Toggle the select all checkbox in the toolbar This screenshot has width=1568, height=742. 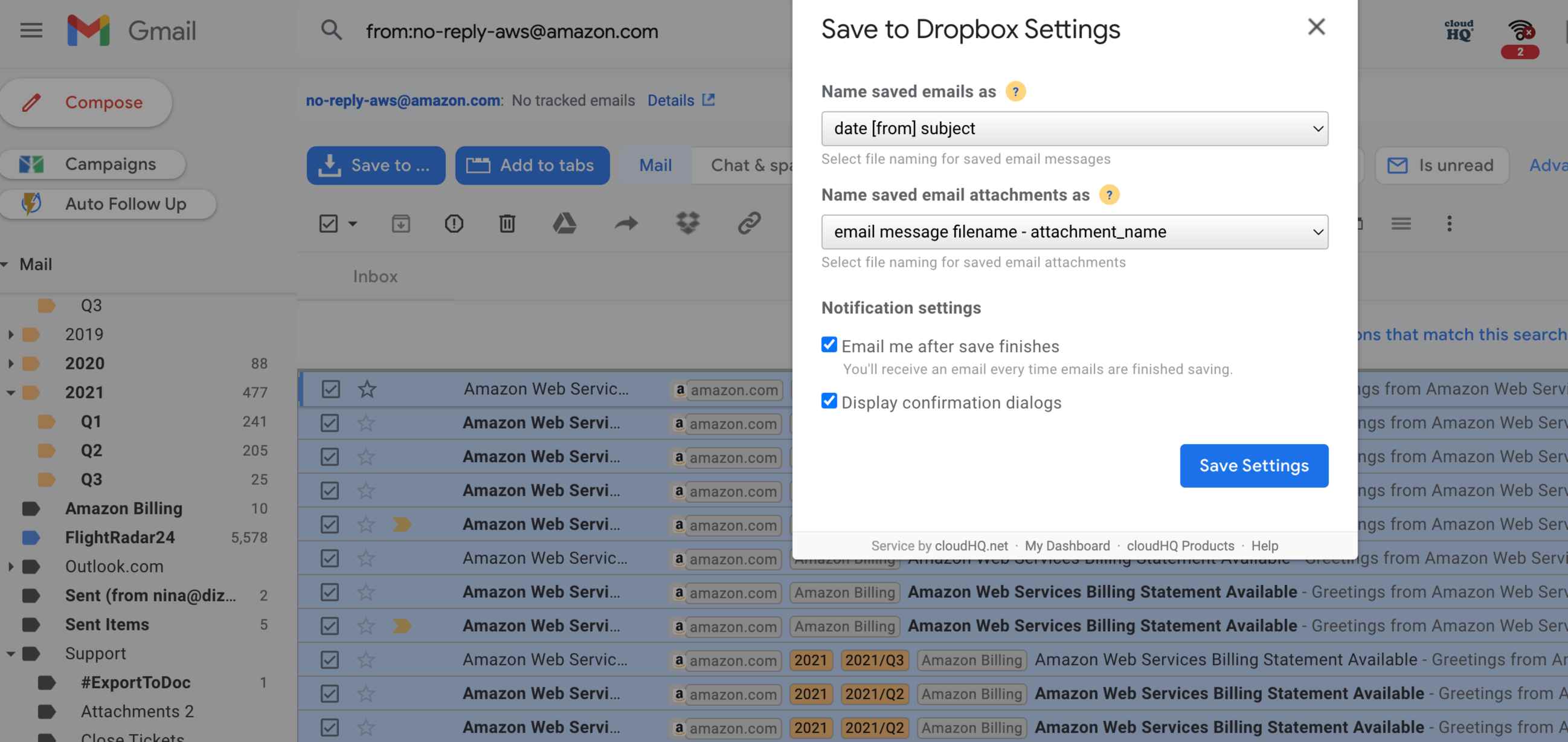click(x=328, y=224)
